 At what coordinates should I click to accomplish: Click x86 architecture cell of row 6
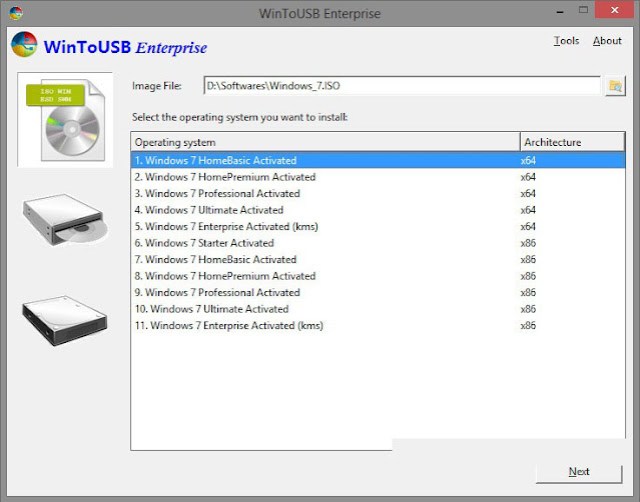(528, 243)
